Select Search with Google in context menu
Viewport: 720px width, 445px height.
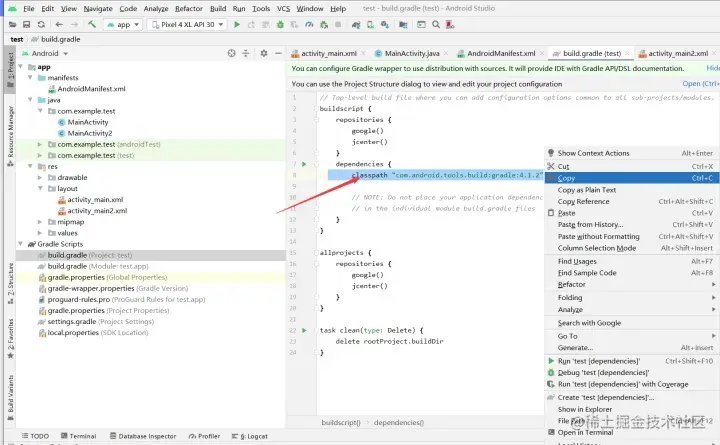632,323
